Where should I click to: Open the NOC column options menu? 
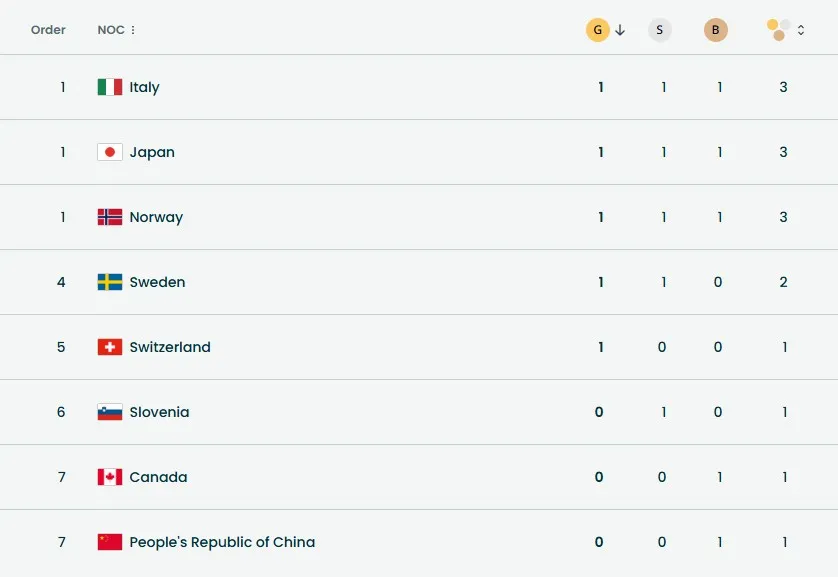(x=133, y=30)
